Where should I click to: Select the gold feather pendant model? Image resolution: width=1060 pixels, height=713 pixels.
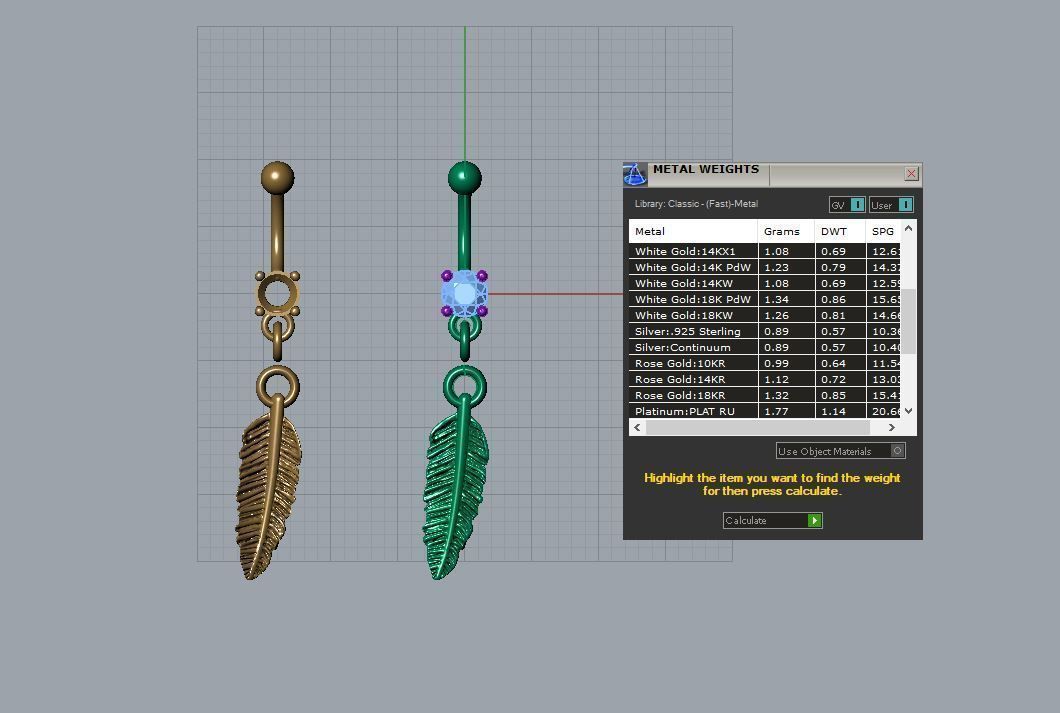268,487
